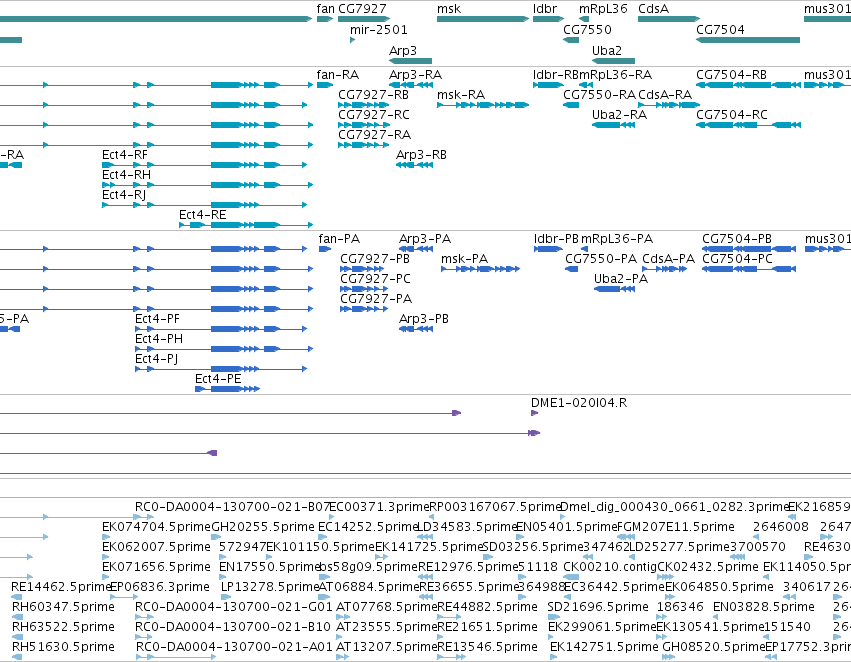
Task: Select the Ect4-PJ protein feature
Action: pos(221,369)
